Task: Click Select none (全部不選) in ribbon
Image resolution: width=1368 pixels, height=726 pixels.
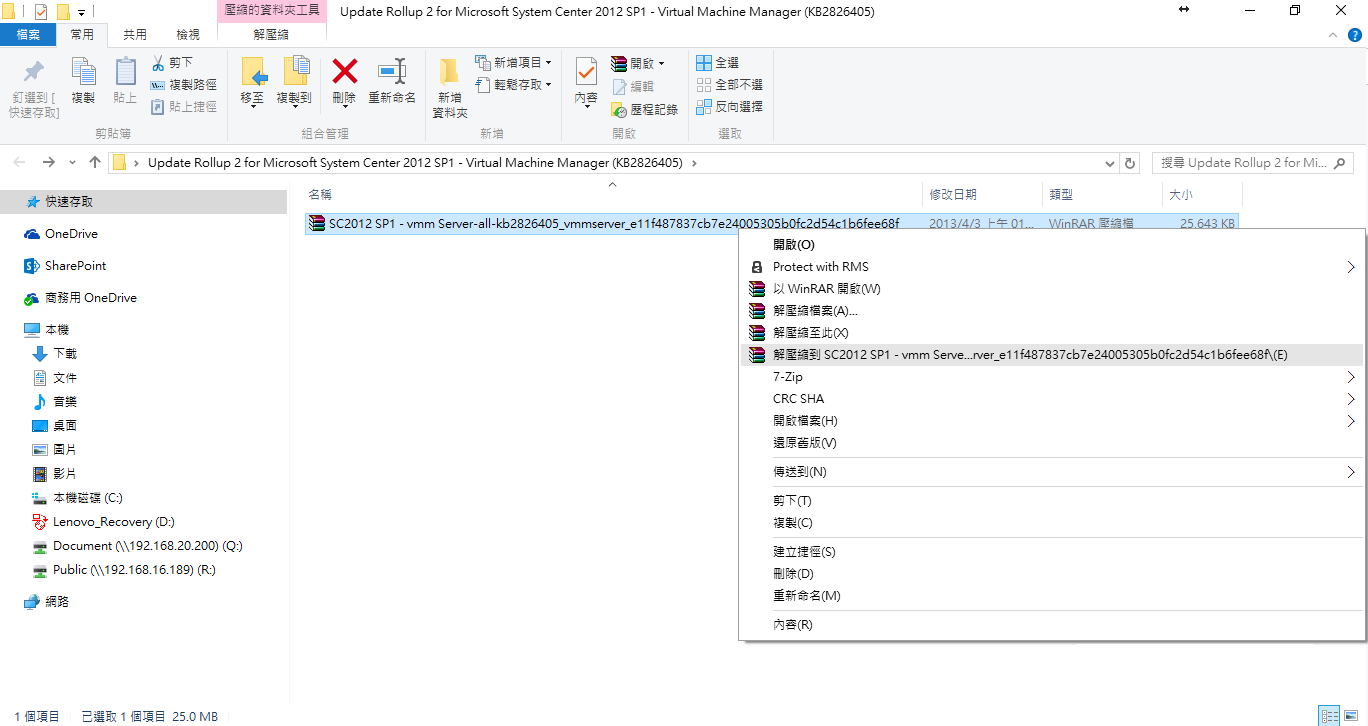Action: pyautogui.click(x=729, y=85)
